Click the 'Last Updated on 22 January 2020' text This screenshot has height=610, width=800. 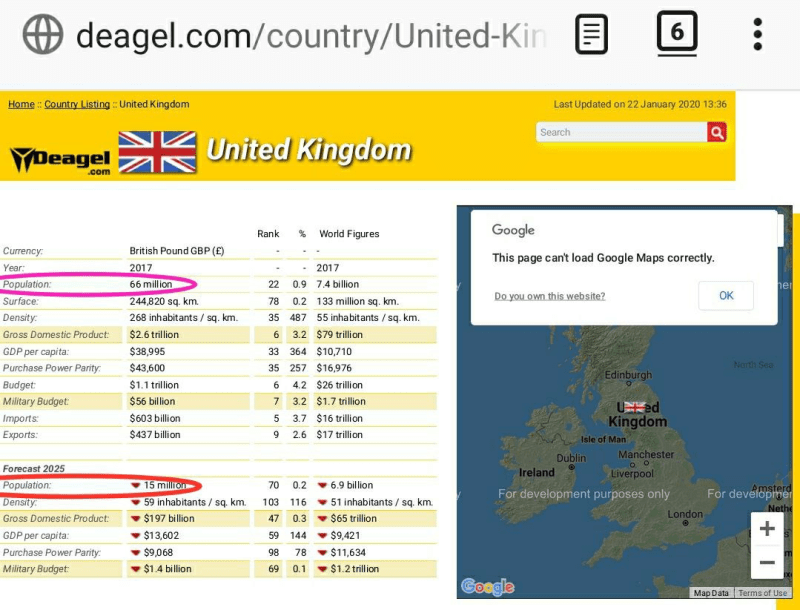pyautogui.click(x=640, y=104)
